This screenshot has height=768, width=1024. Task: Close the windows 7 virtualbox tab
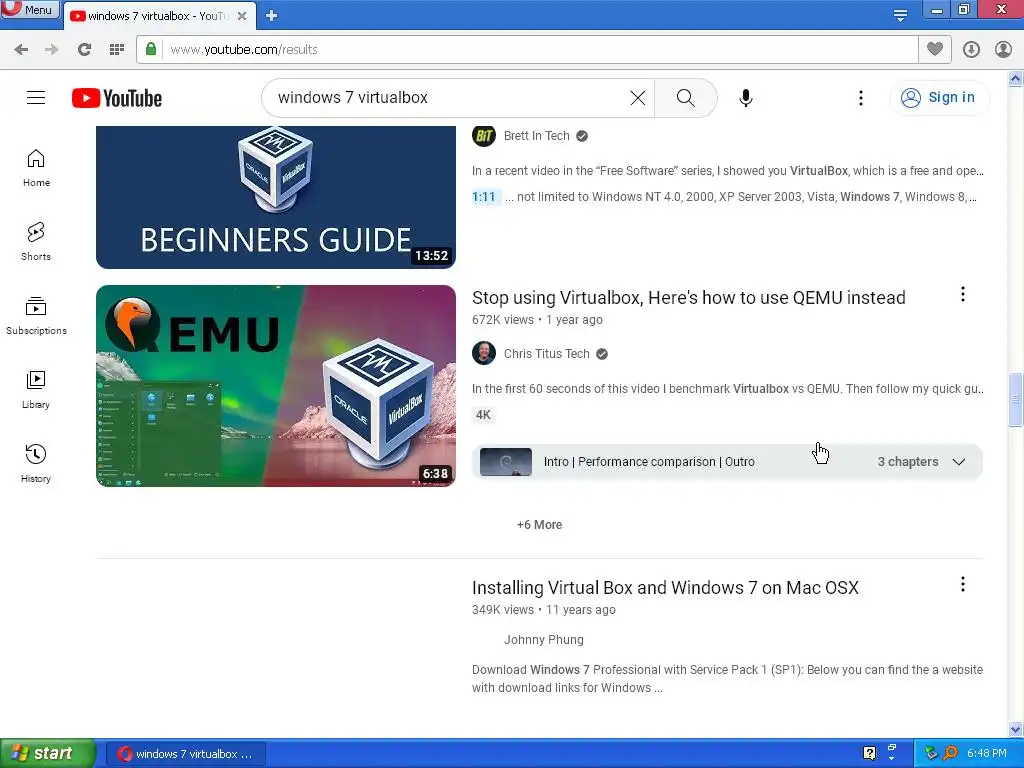(242, 16)
